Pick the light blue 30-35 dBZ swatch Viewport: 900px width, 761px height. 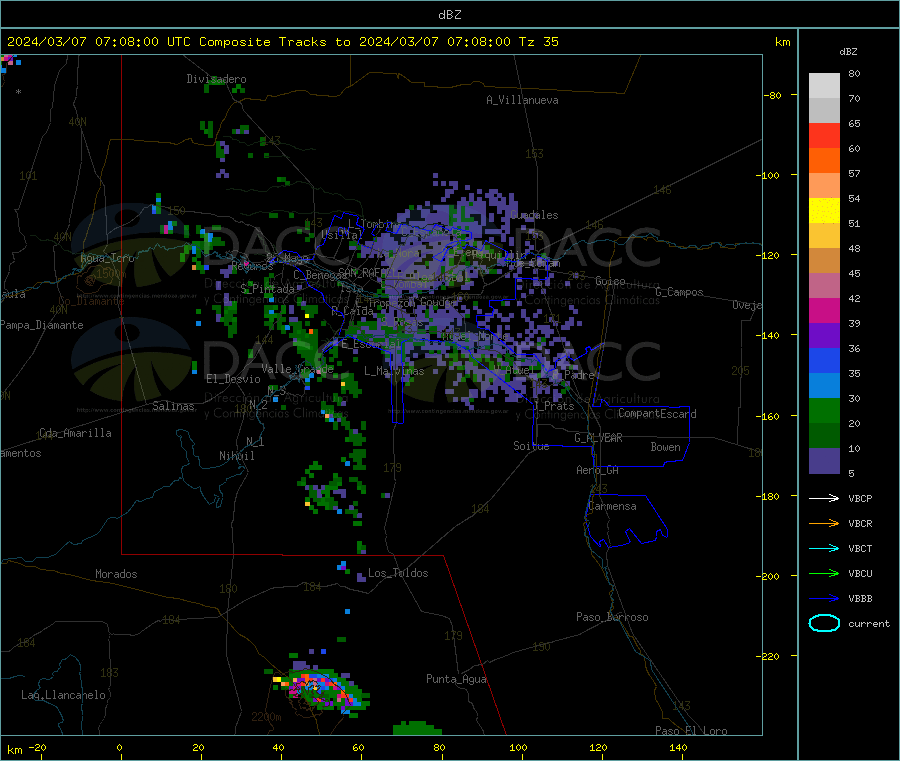(824, 386)
